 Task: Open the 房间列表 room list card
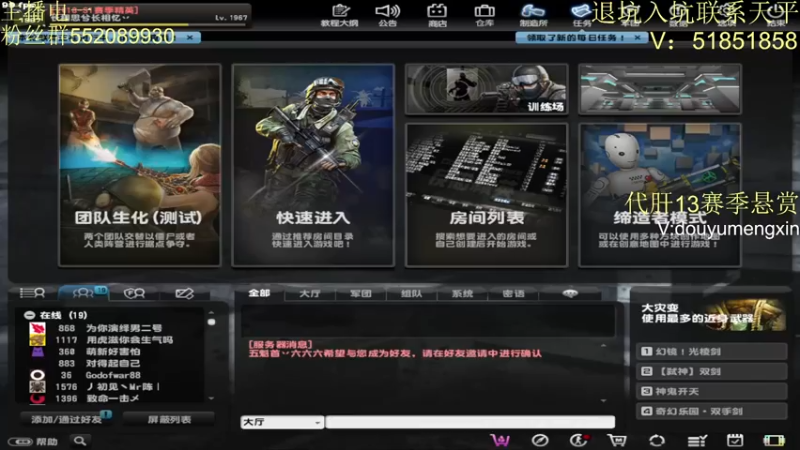(486, 195)
